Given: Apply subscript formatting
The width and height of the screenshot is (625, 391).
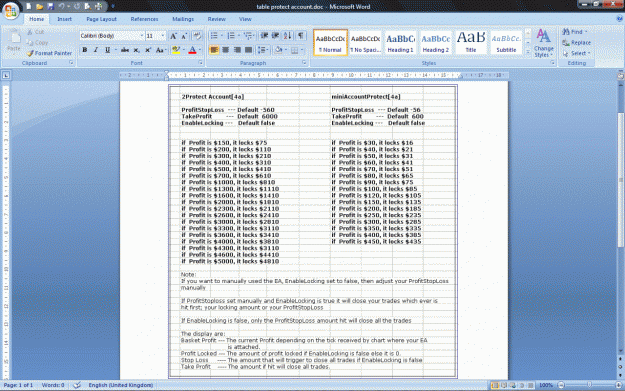Looking at the screenshot, I should [x=136, y=50].
